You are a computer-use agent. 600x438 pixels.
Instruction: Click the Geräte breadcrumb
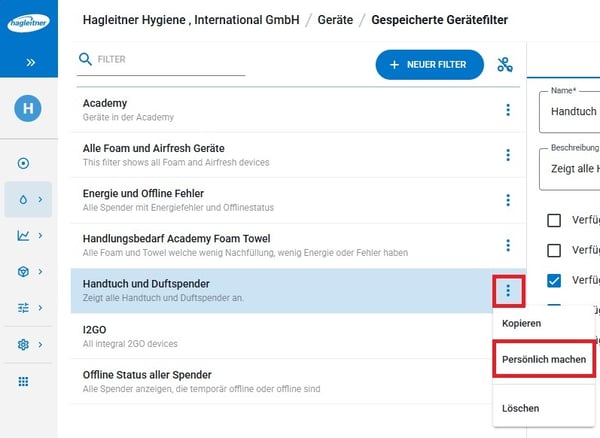335,20
